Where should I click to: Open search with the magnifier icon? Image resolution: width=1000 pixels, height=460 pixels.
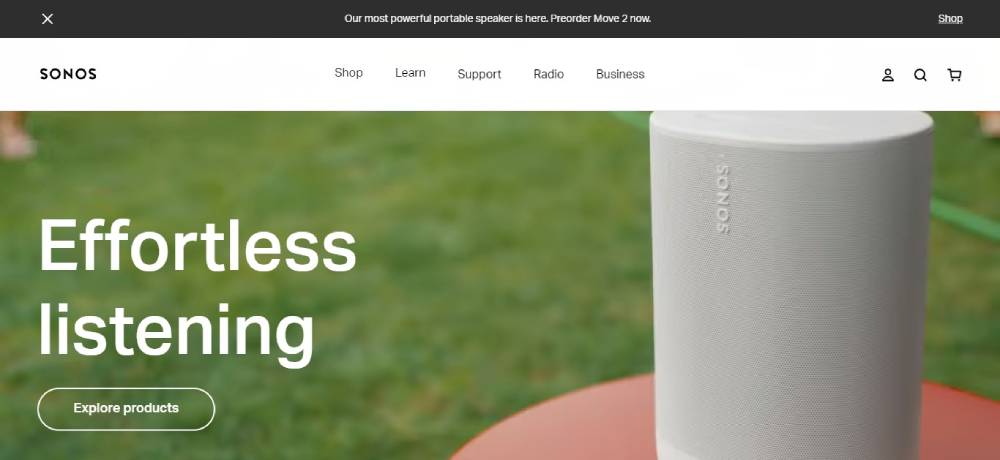[x=920, y=75]
